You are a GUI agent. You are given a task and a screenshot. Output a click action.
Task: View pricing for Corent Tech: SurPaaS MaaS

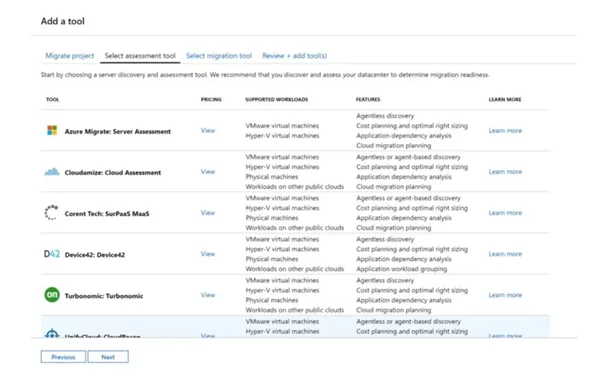208,213
